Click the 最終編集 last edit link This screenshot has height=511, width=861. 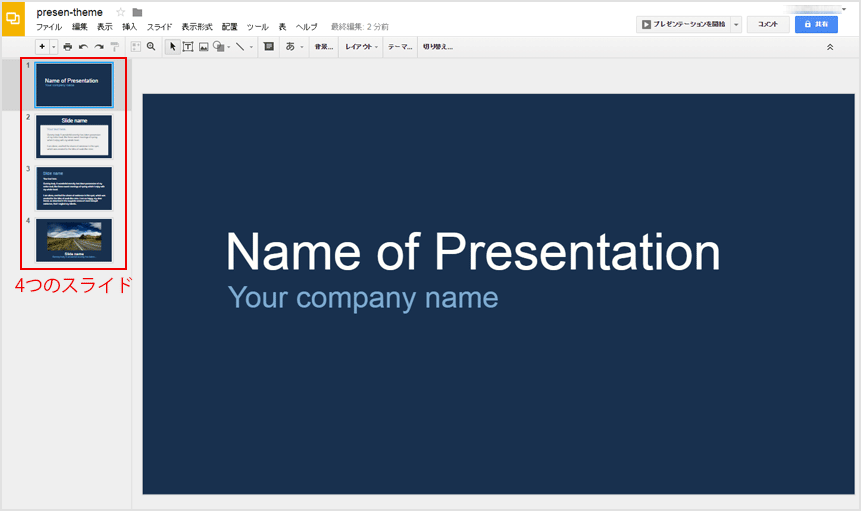[360, 26]
